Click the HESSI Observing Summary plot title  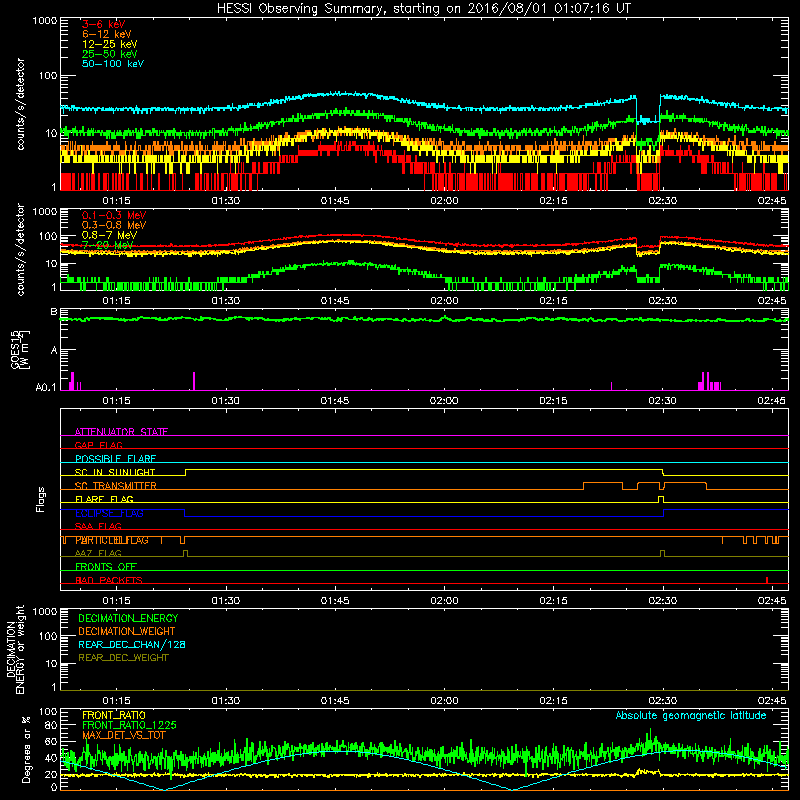click(x=423, y=8)
